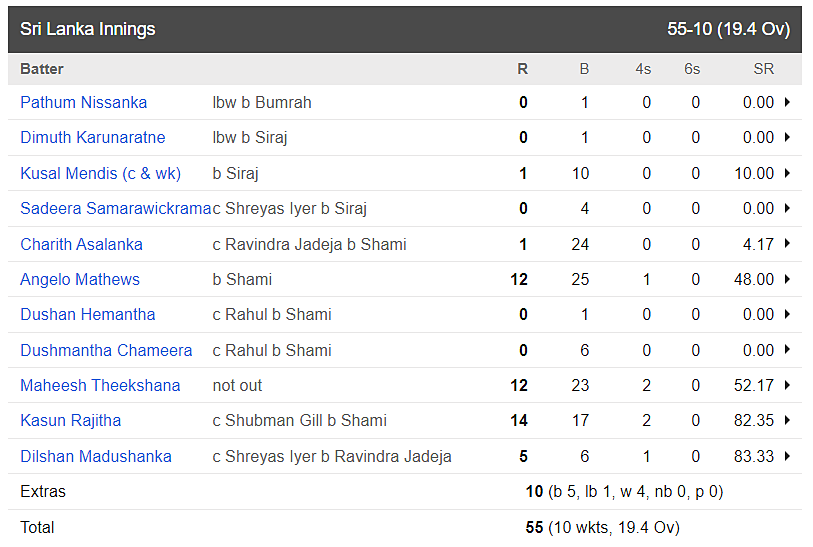Expand the arrow on Kasun Rajitha's row
Image resolution: width=813 pixels, height=547 pixels.
pyautogui.click(x=788, y=420)
